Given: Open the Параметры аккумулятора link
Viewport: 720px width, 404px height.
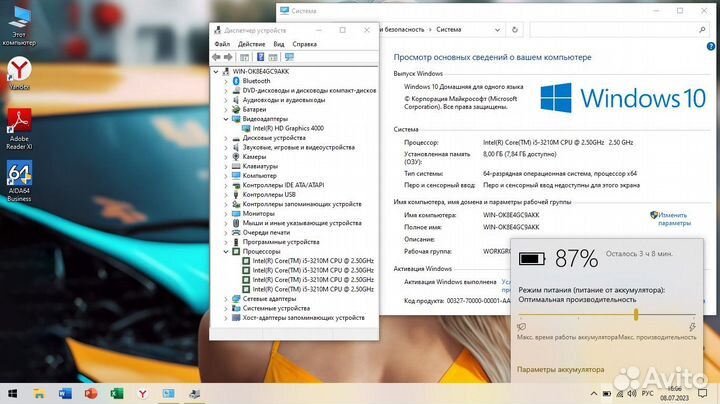Looking at the screenshot, I should [x=560, y=369].
